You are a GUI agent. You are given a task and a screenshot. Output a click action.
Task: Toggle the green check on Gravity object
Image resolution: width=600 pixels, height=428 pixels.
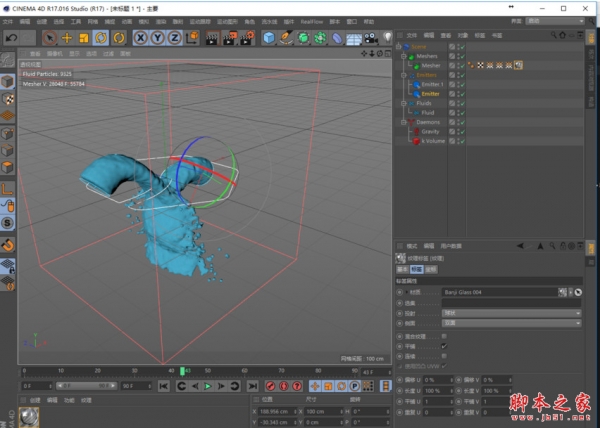point(461,131)
